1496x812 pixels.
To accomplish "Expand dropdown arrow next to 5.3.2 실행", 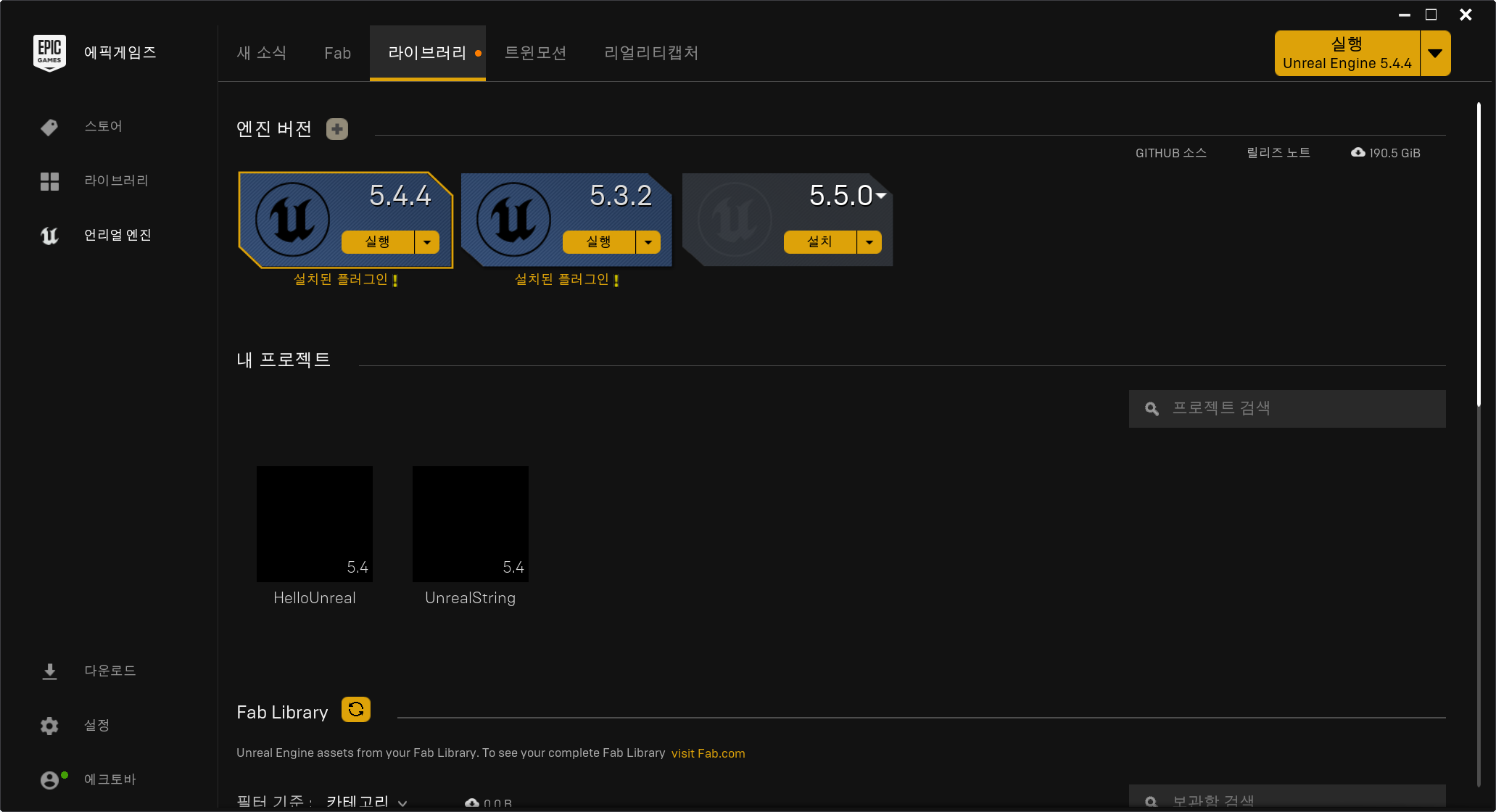I will coord(648,242).
